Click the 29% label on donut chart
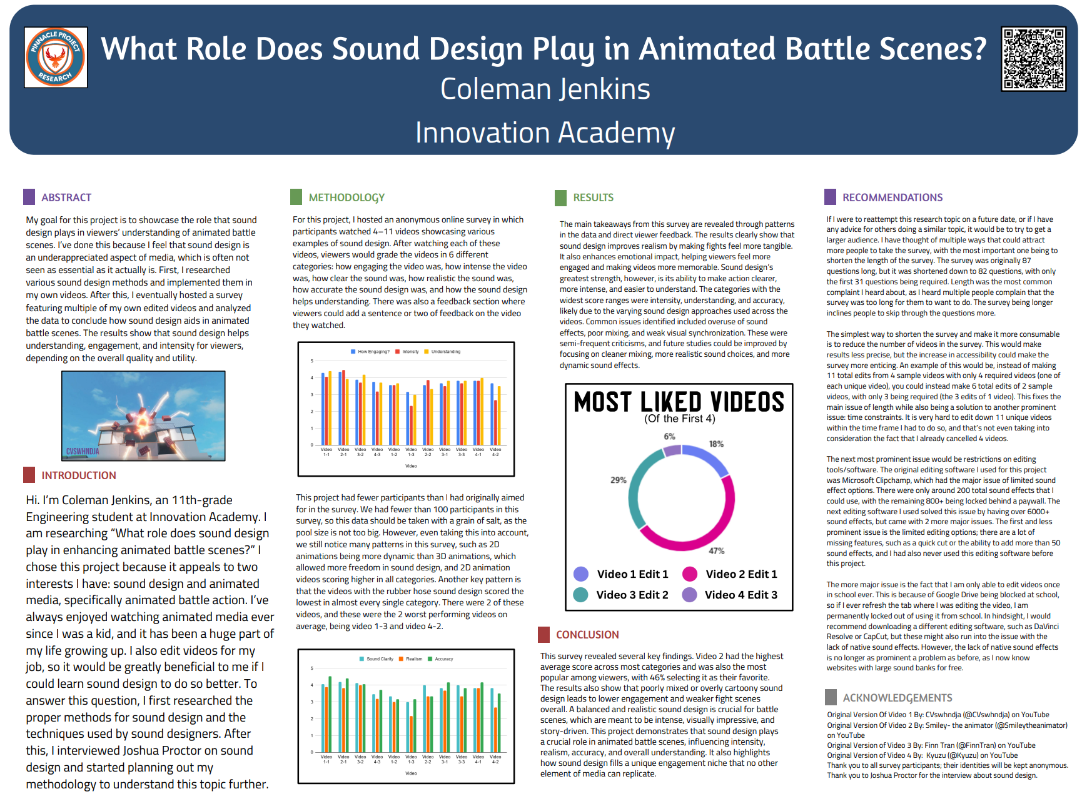The image size is (1081, 795). [x=618, y=480]
